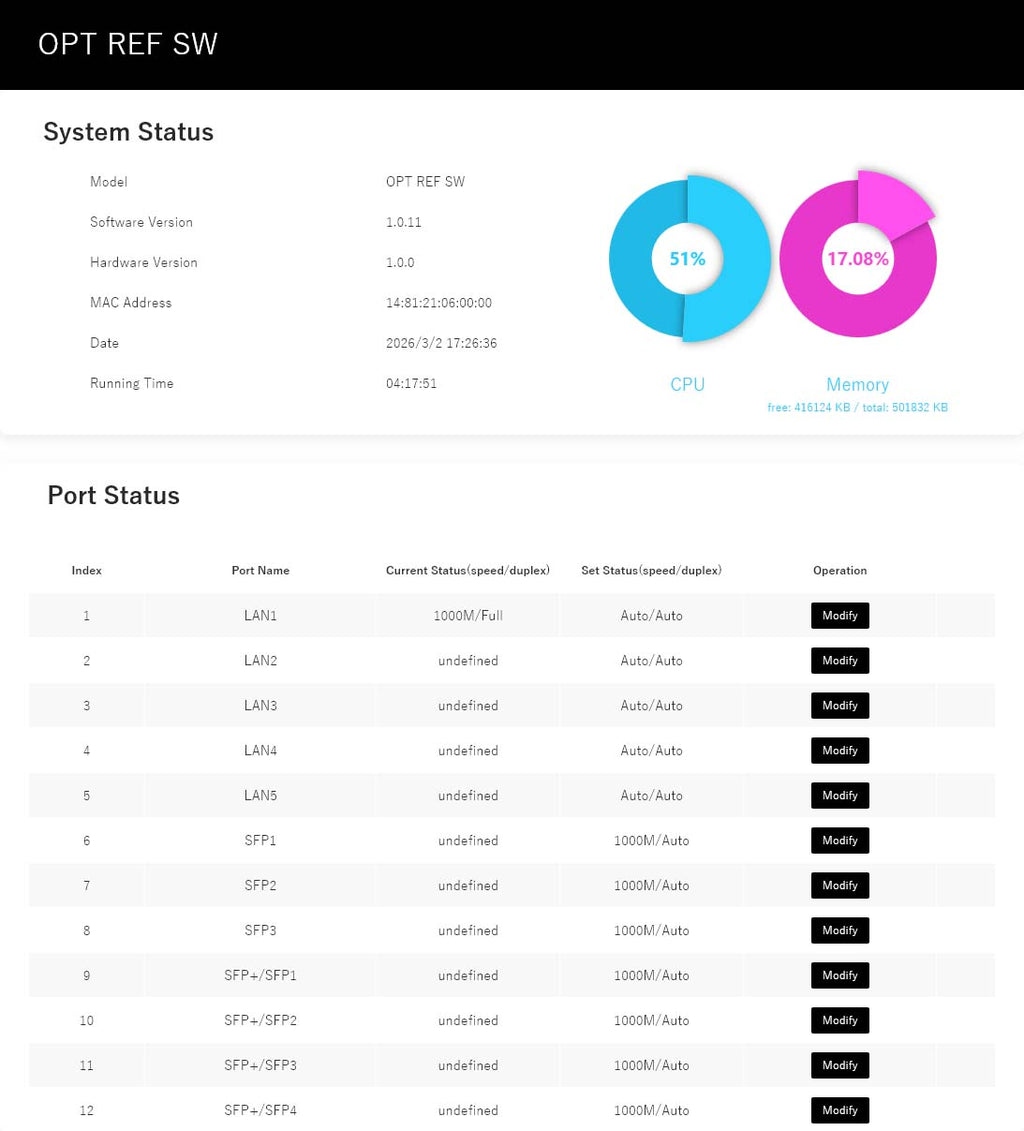
Task: Click Modify button for LAN5 port
Action: pyautogui.click(x=839, y=795)
